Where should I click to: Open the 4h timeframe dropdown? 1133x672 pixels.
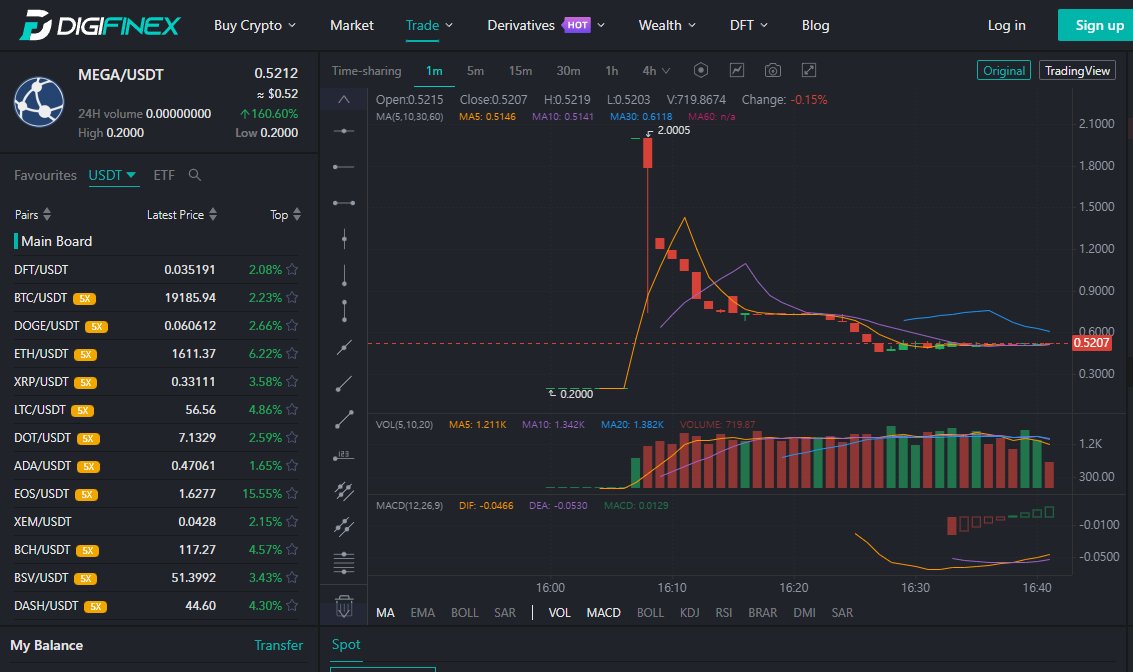point(656,70)
